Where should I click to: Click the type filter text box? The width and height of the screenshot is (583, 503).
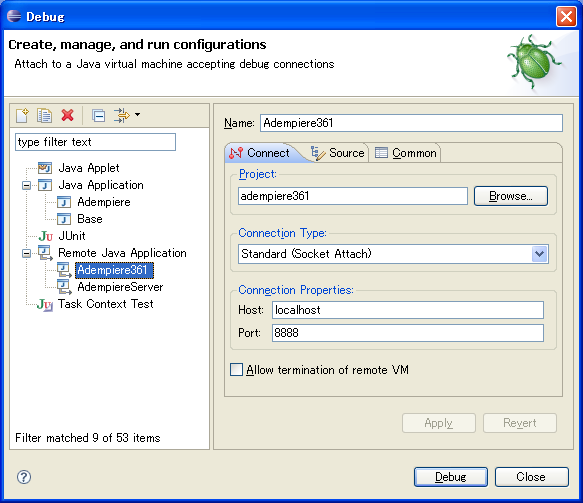coord(95,142)
